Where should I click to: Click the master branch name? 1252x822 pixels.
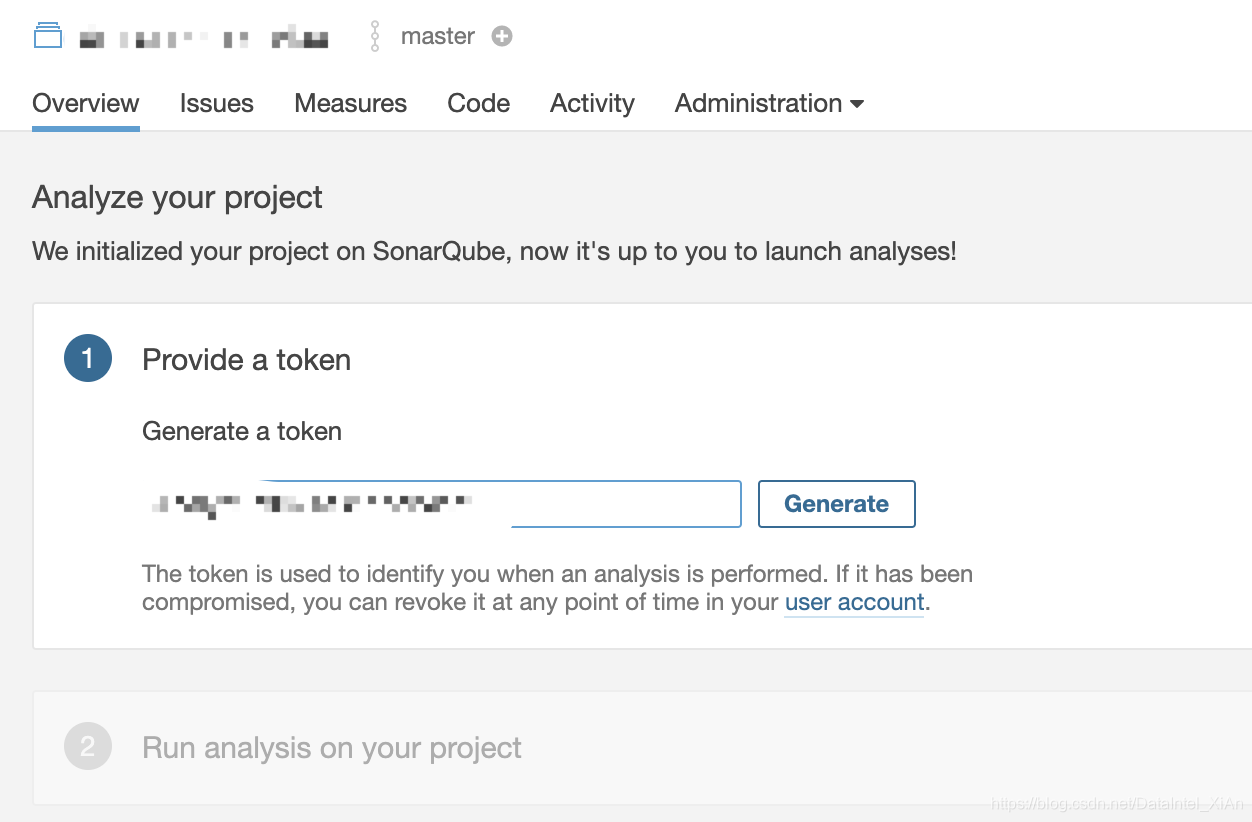[x=438, y=36]
